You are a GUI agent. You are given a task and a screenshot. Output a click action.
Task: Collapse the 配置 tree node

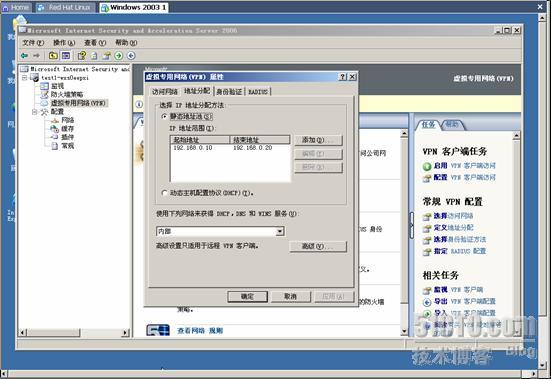(34, 112)
